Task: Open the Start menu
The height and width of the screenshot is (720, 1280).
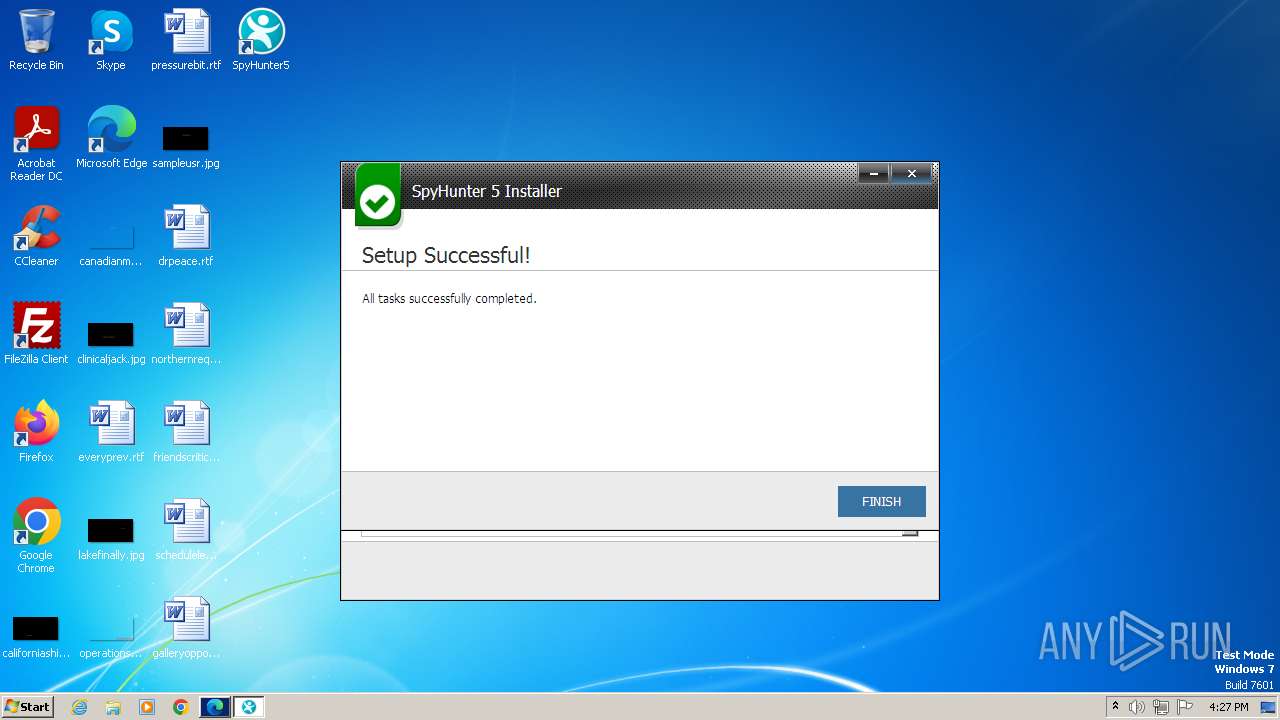Action: click(27, 707)
